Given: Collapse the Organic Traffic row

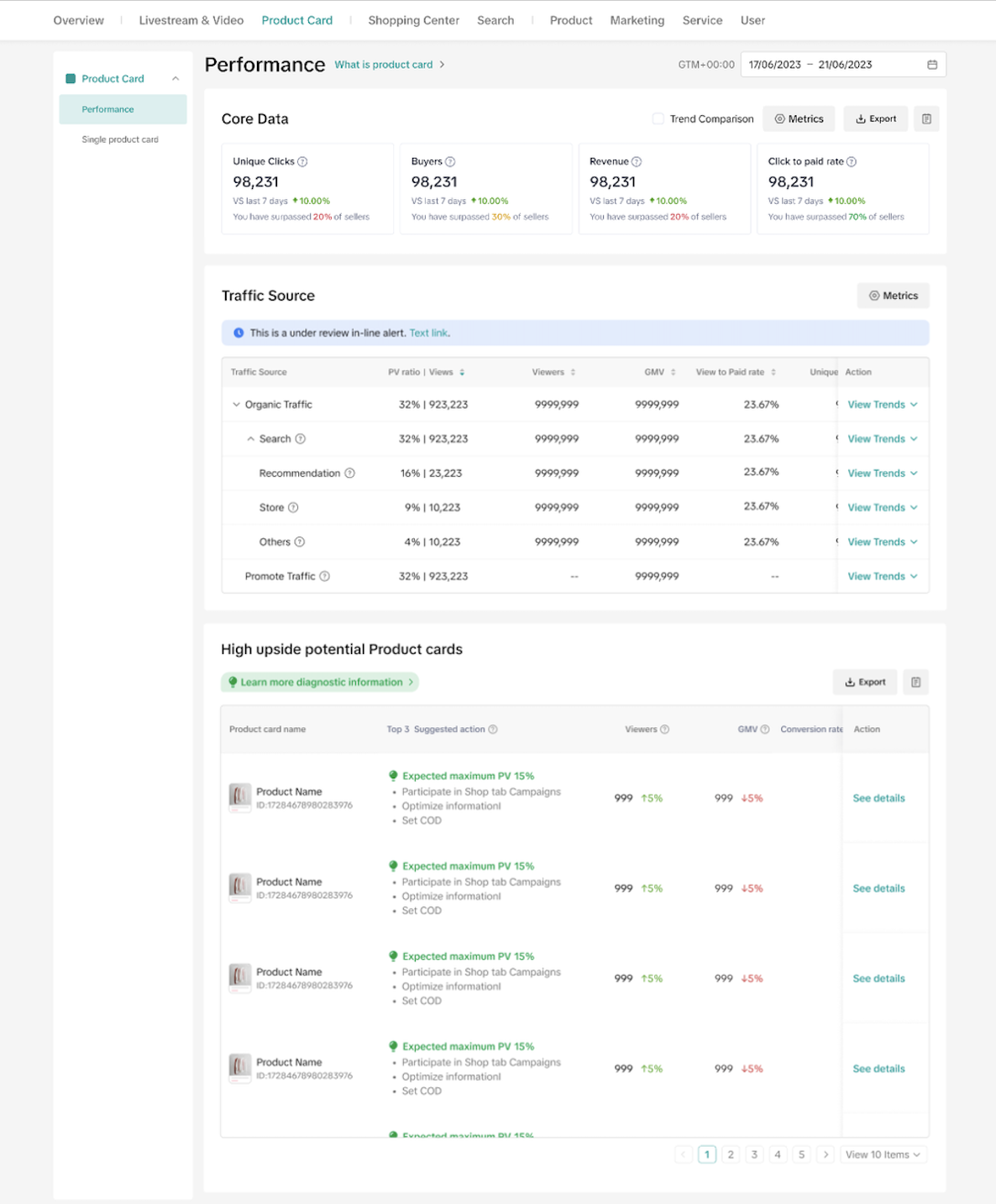Looking at the screenshot, I should [236, 405].
